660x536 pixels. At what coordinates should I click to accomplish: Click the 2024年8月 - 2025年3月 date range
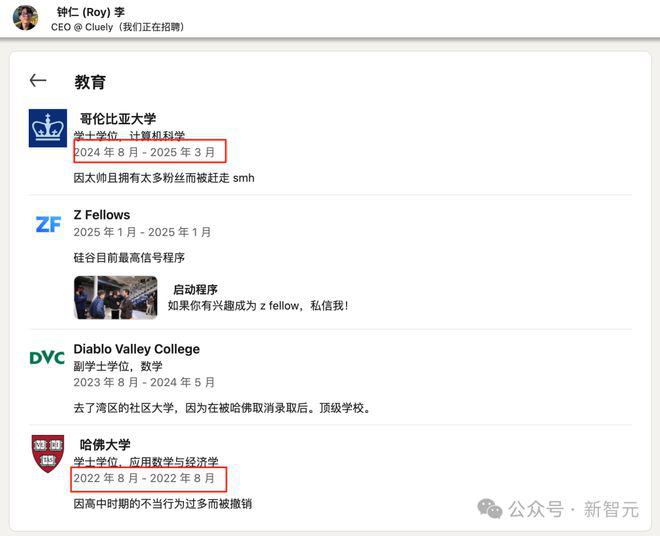[x=144, y=152]
